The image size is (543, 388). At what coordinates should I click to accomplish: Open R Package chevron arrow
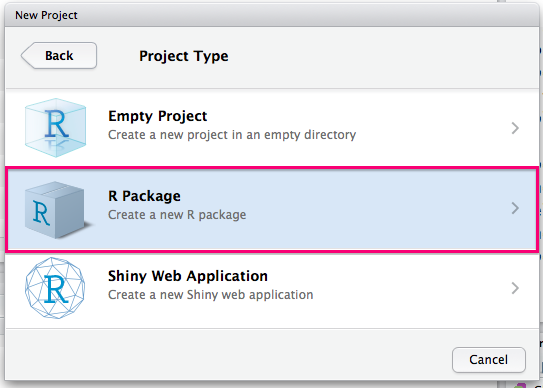(515, 208)
